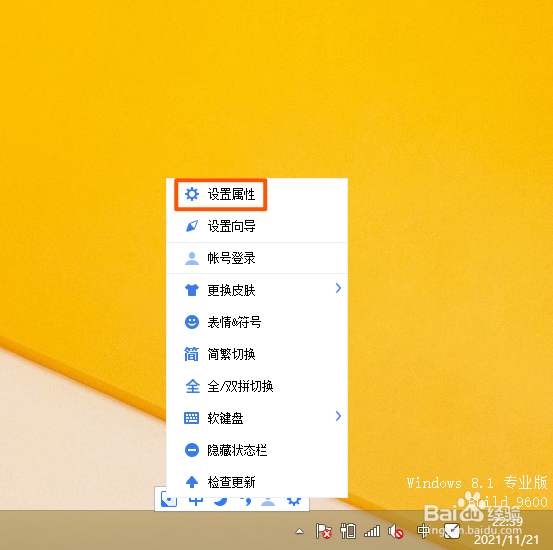Open the network signal tray icon

pos(372,531)
